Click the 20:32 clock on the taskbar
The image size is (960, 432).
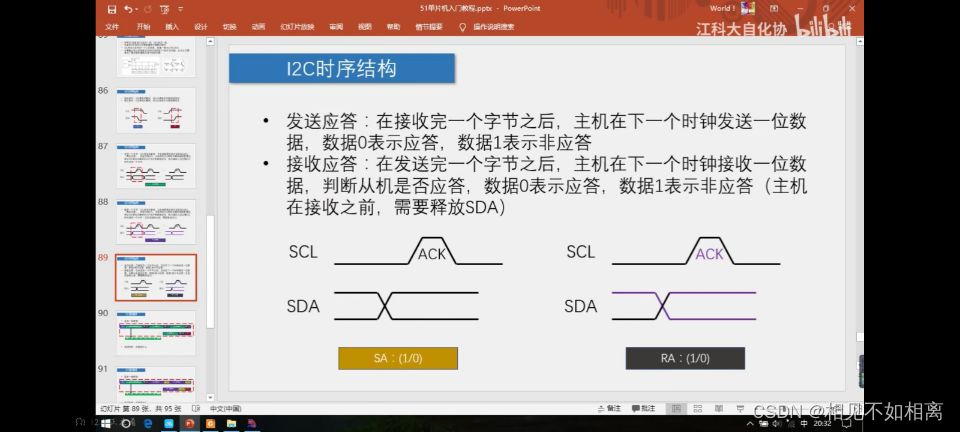point(822,423)
